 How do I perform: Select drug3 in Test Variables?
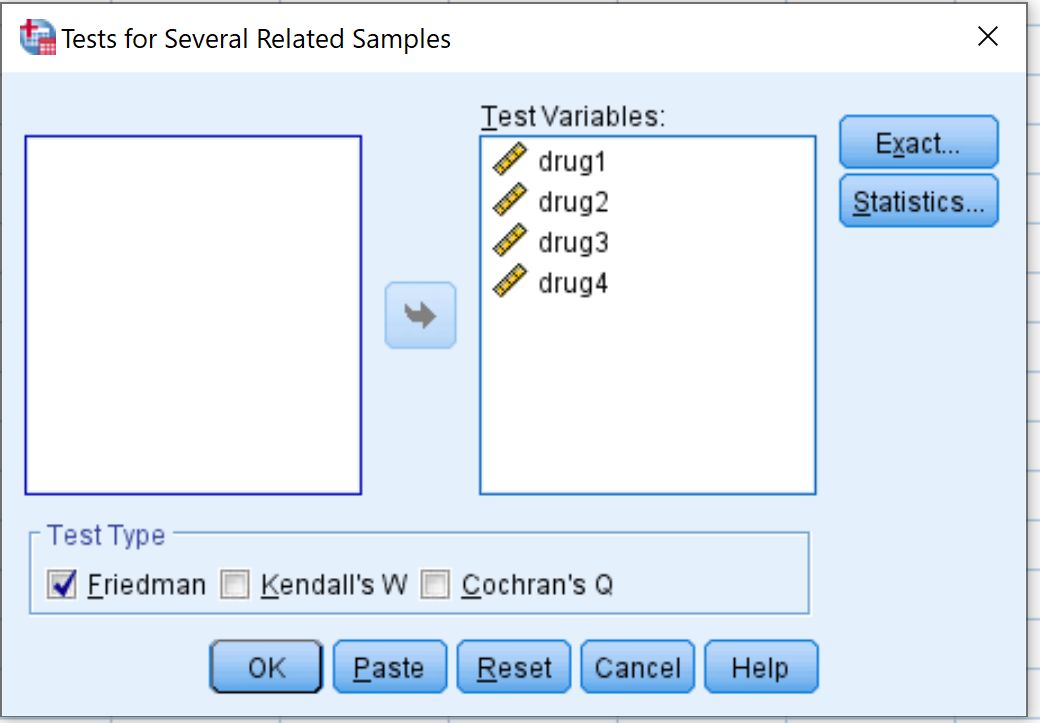pyautogui.click(x=647, y=241)
